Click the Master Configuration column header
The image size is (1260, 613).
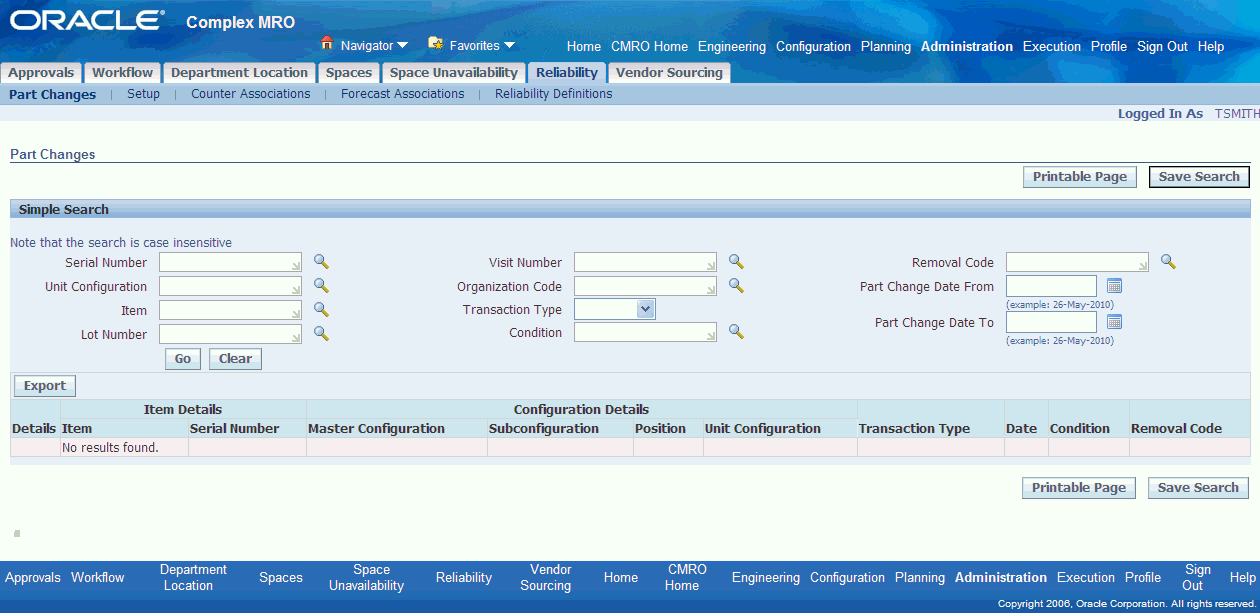[376, 428]
